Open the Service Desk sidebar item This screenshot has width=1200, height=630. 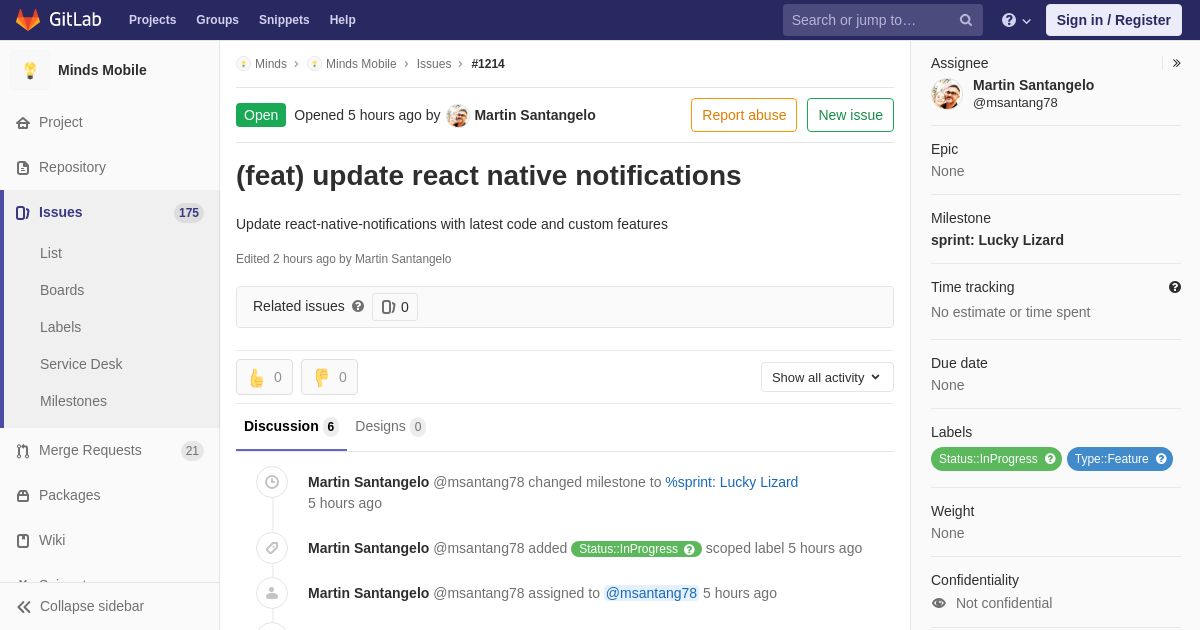(x=81, y=365)
